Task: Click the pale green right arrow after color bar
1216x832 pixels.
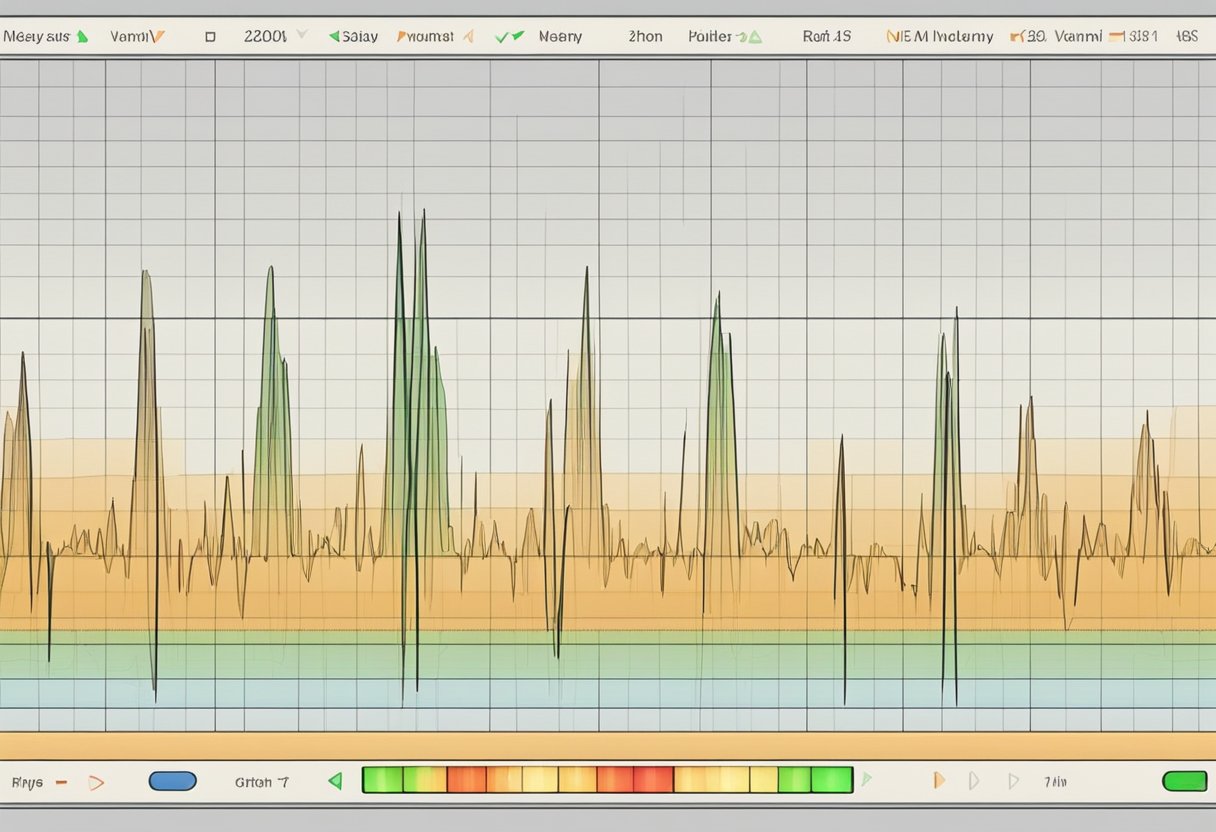Action: coord(866,777)
